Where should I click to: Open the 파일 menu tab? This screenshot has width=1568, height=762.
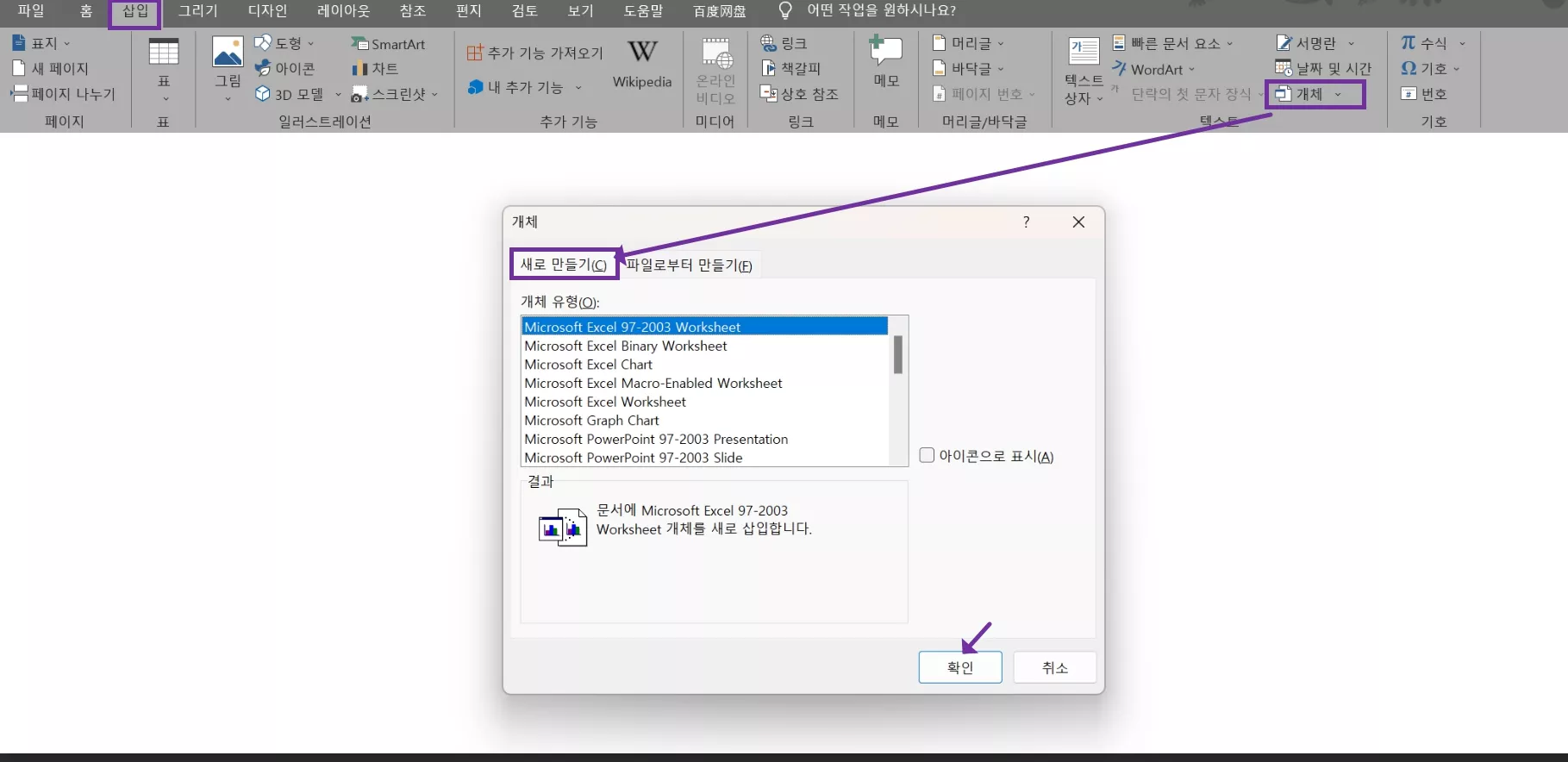tap(31, 11)
